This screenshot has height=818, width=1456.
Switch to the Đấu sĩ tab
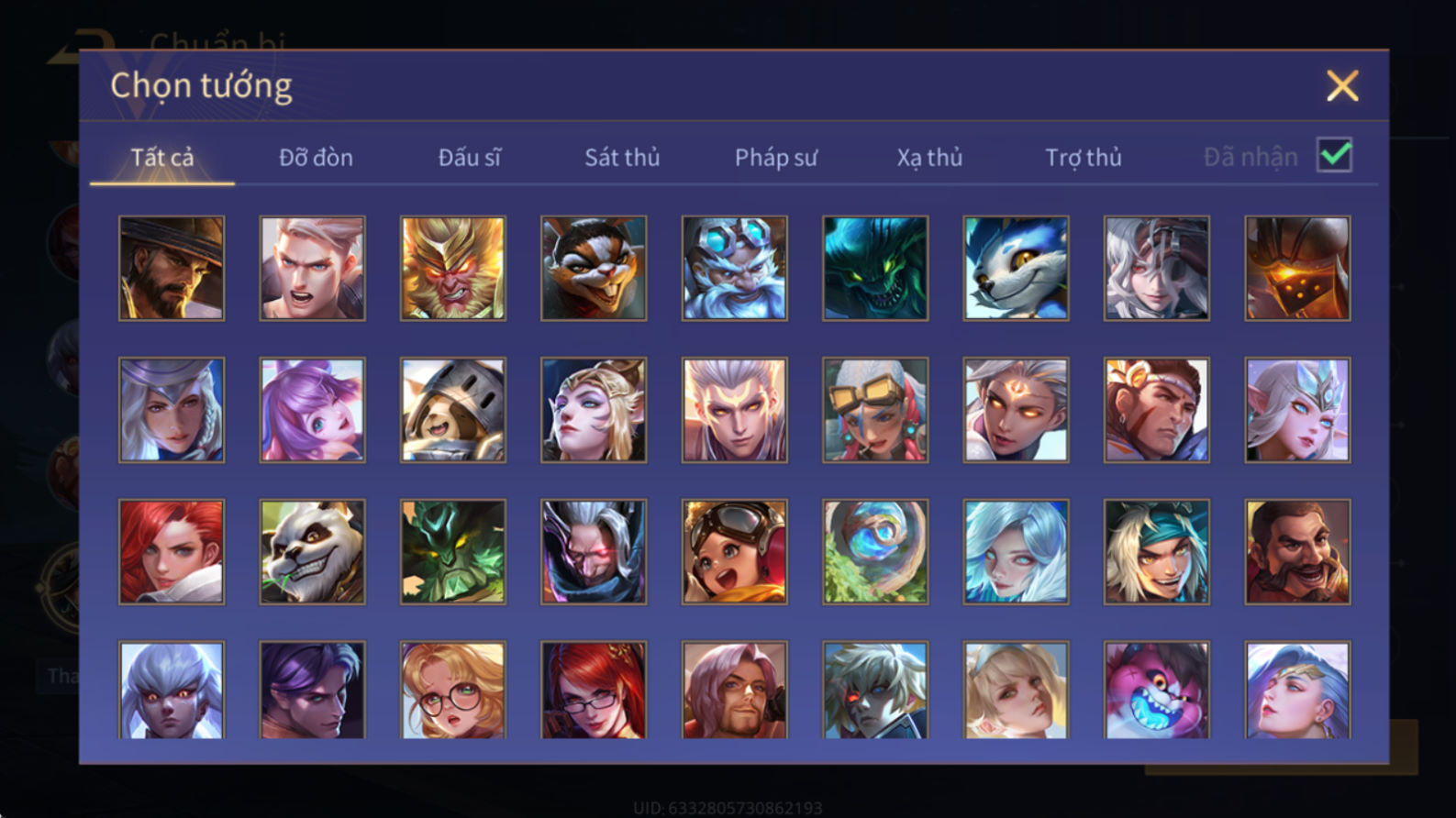coord(469,158)
